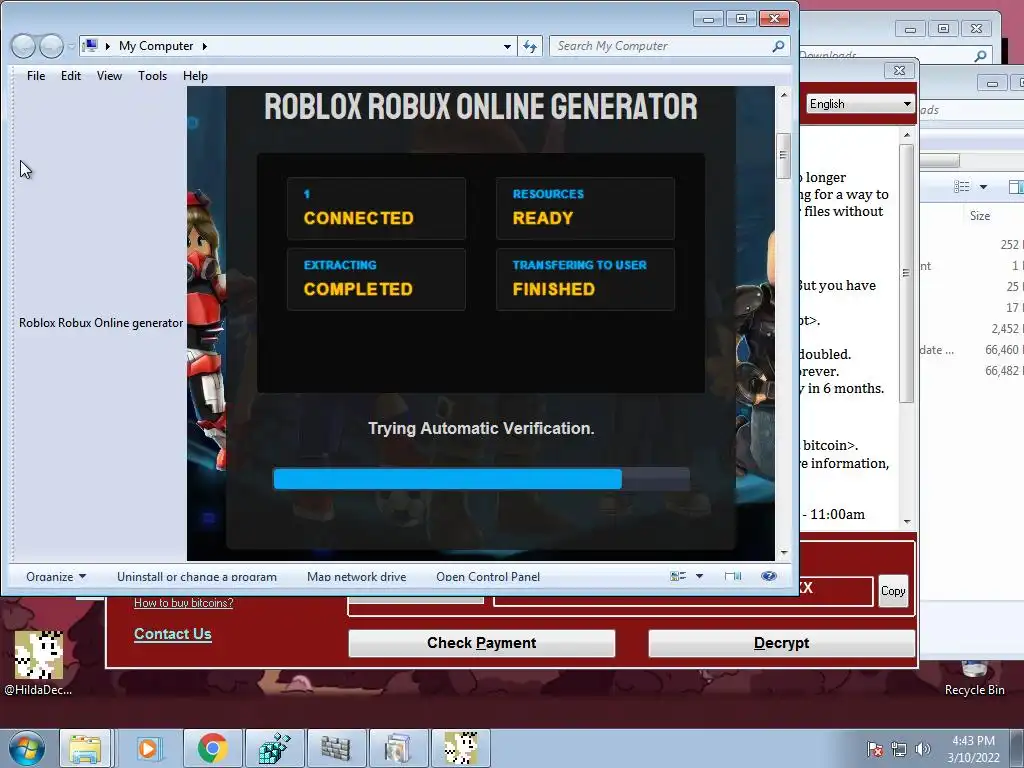
Task: Click the brick wall taskbar icon
Action: point(336,748)
